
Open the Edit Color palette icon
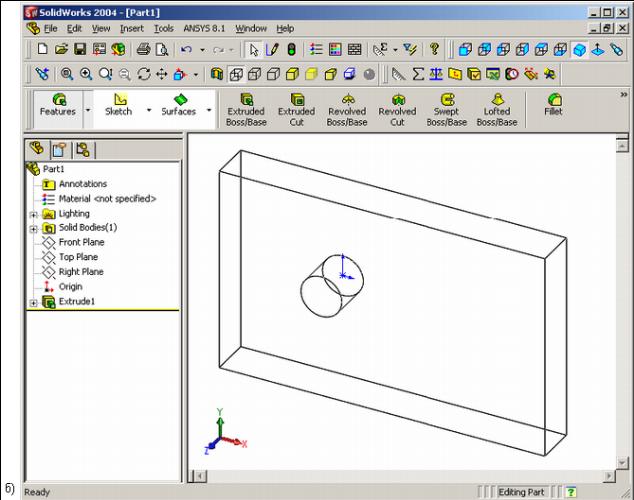335,50
